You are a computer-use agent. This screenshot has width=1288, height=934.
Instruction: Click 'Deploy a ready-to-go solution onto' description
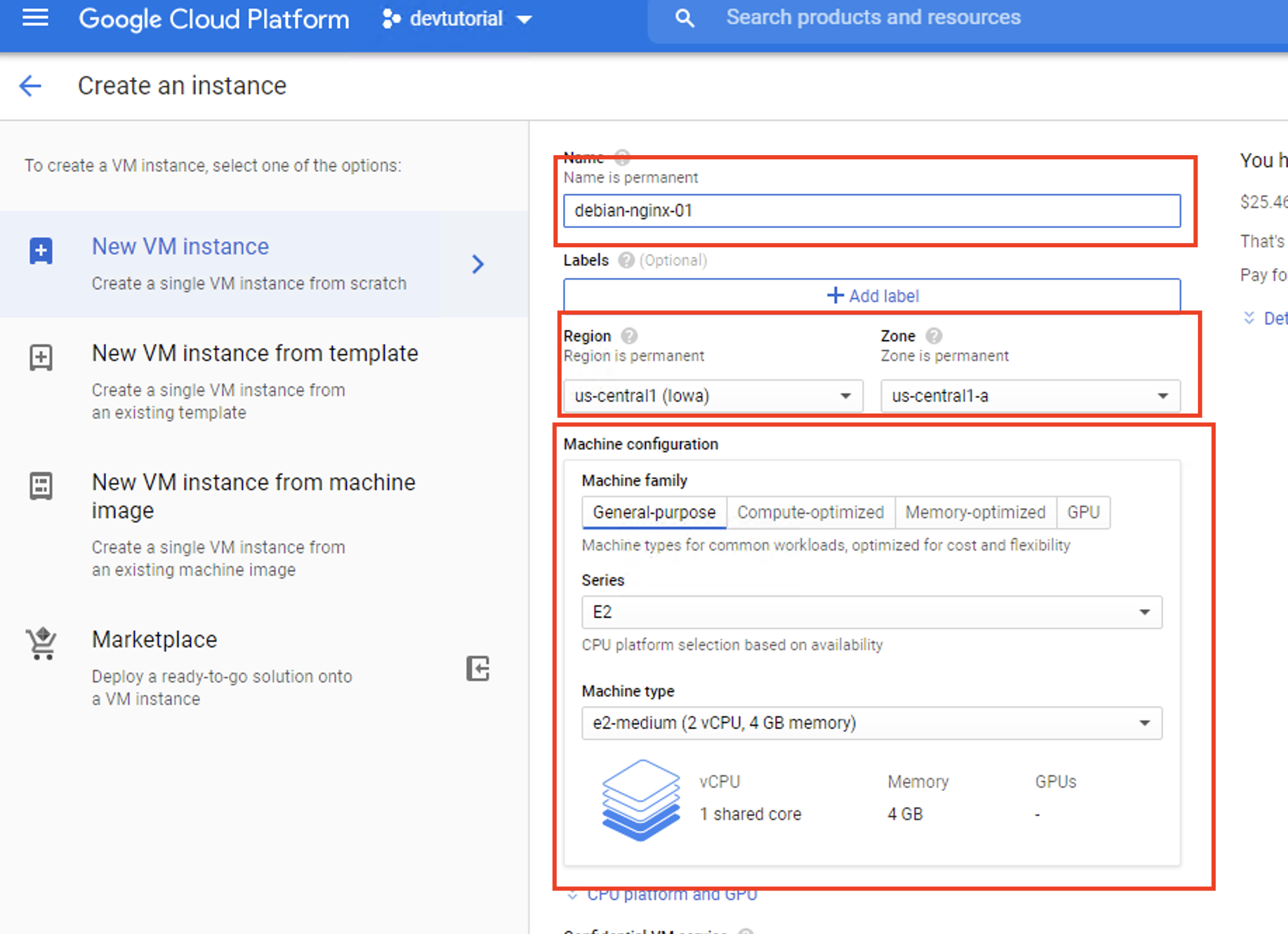pos(222,676)
